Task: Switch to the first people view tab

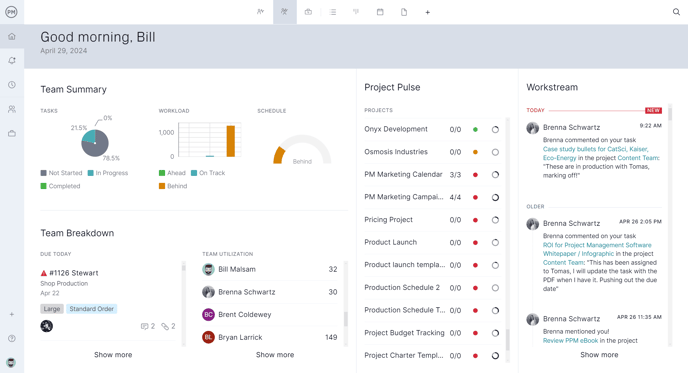Action: pyautogui.click(x=261, y=12)
